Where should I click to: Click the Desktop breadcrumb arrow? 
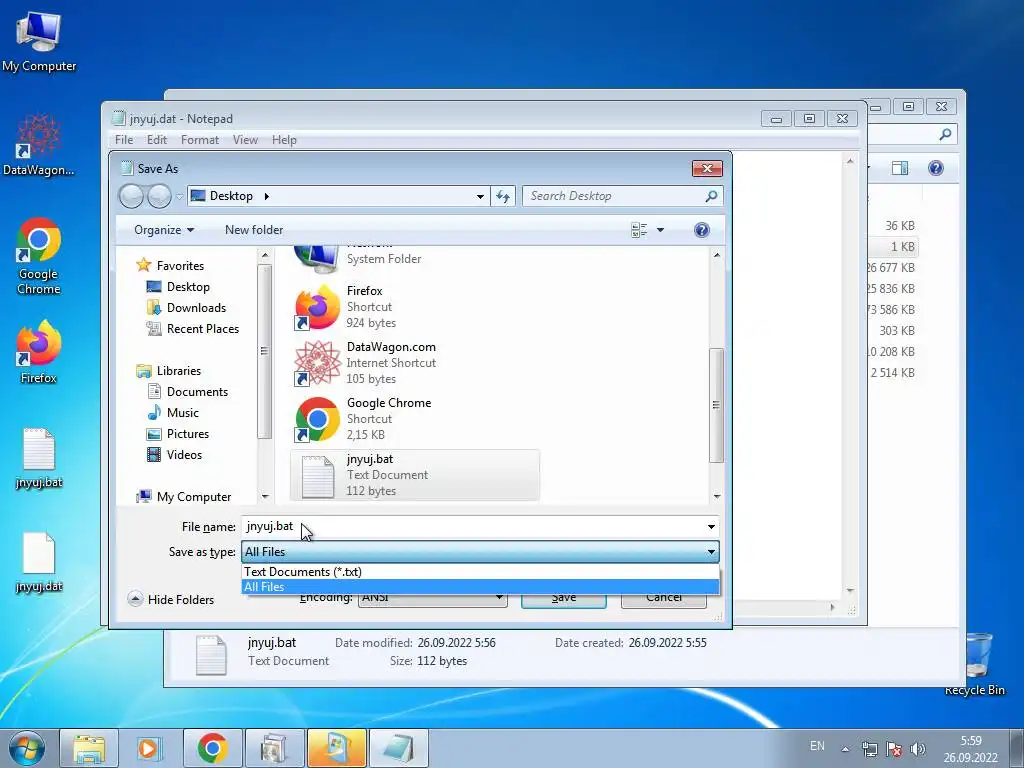point(266,196)
